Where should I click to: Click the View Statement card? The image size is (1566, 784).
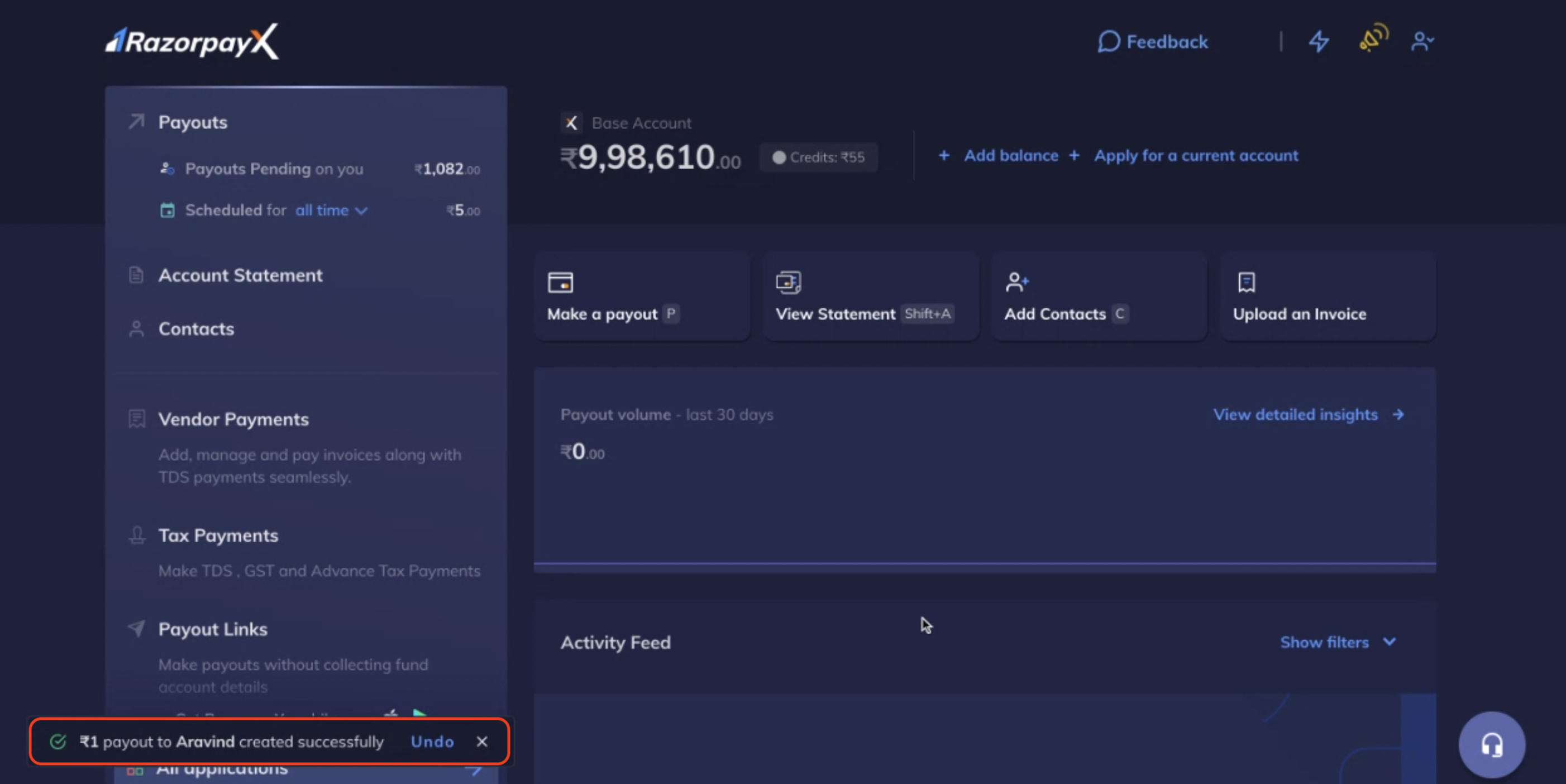(870, 297)
